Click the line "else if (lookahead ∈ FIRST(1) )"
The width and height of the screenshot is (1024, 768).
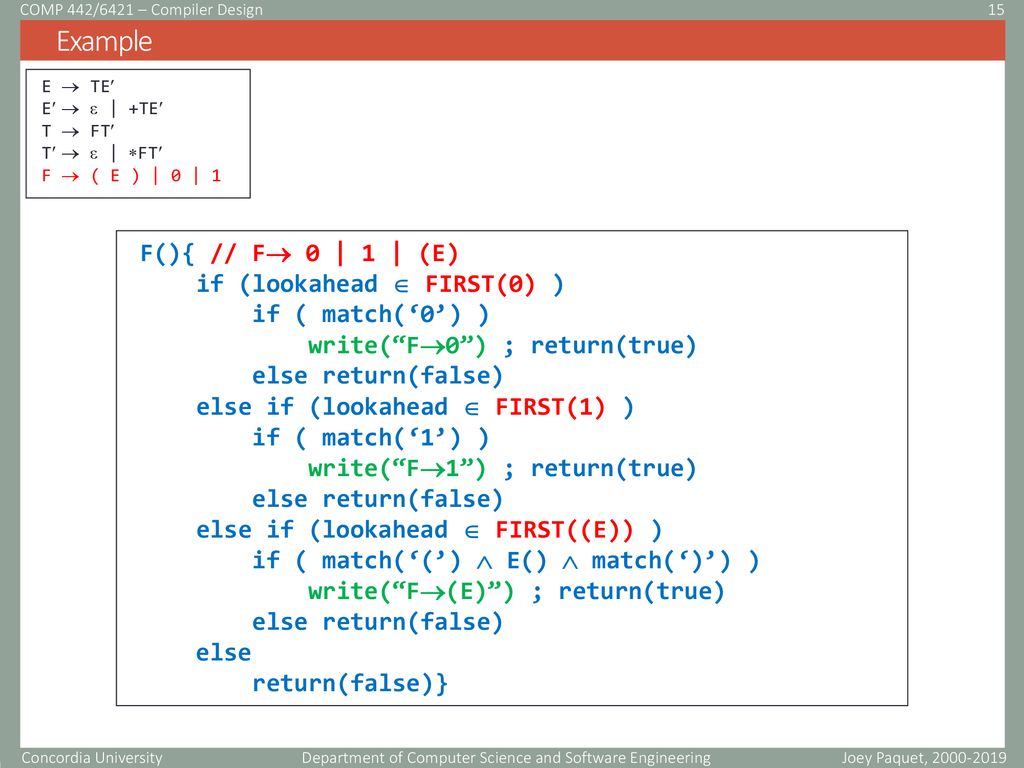(415, 407)
